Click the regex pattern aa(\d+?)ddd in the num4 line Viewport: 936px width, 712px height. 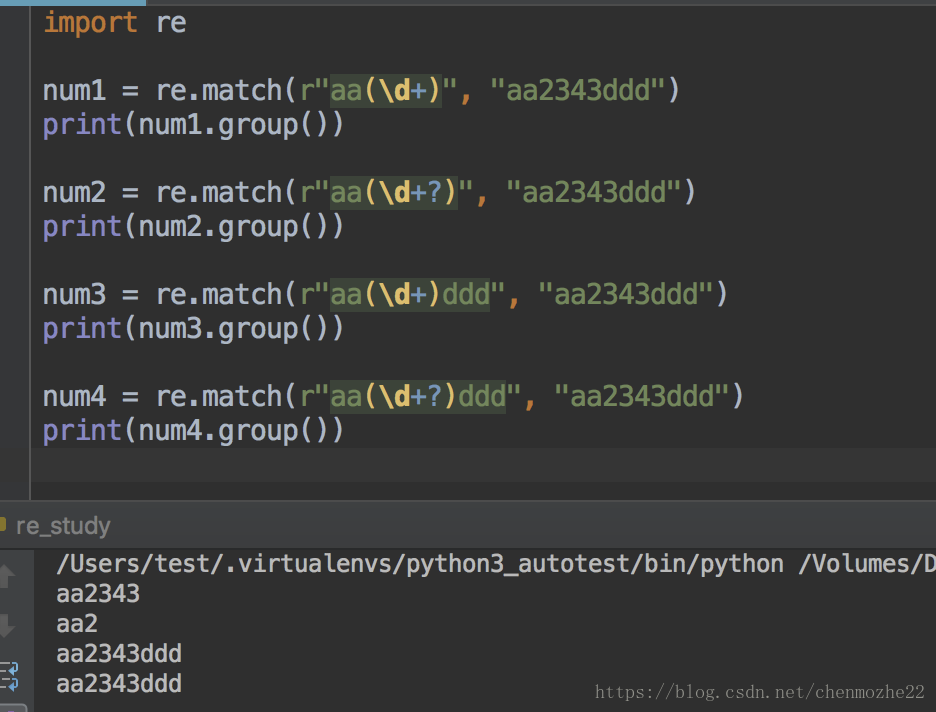click(418, 397)
